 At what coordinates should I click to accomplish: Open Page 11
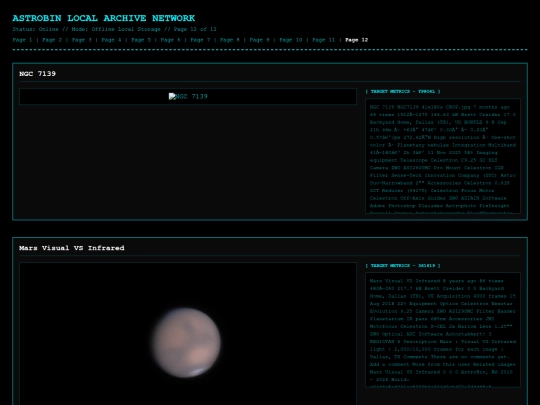[x=323, y=40]
